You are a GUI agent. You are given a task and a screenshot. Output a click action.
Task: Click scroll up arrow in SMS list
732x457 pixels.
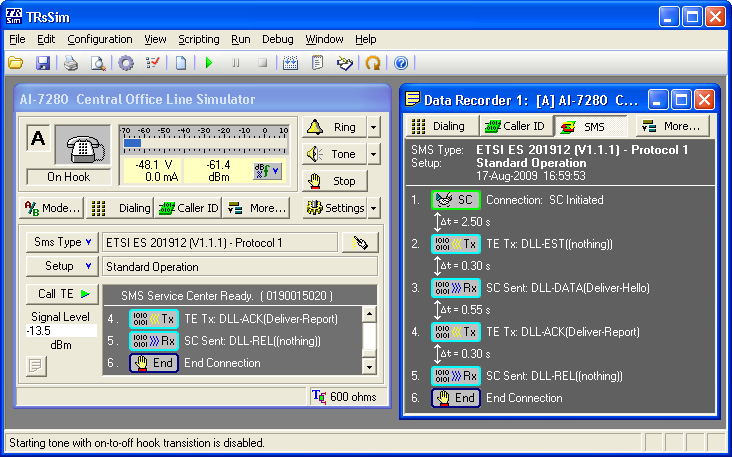(369, 314)
